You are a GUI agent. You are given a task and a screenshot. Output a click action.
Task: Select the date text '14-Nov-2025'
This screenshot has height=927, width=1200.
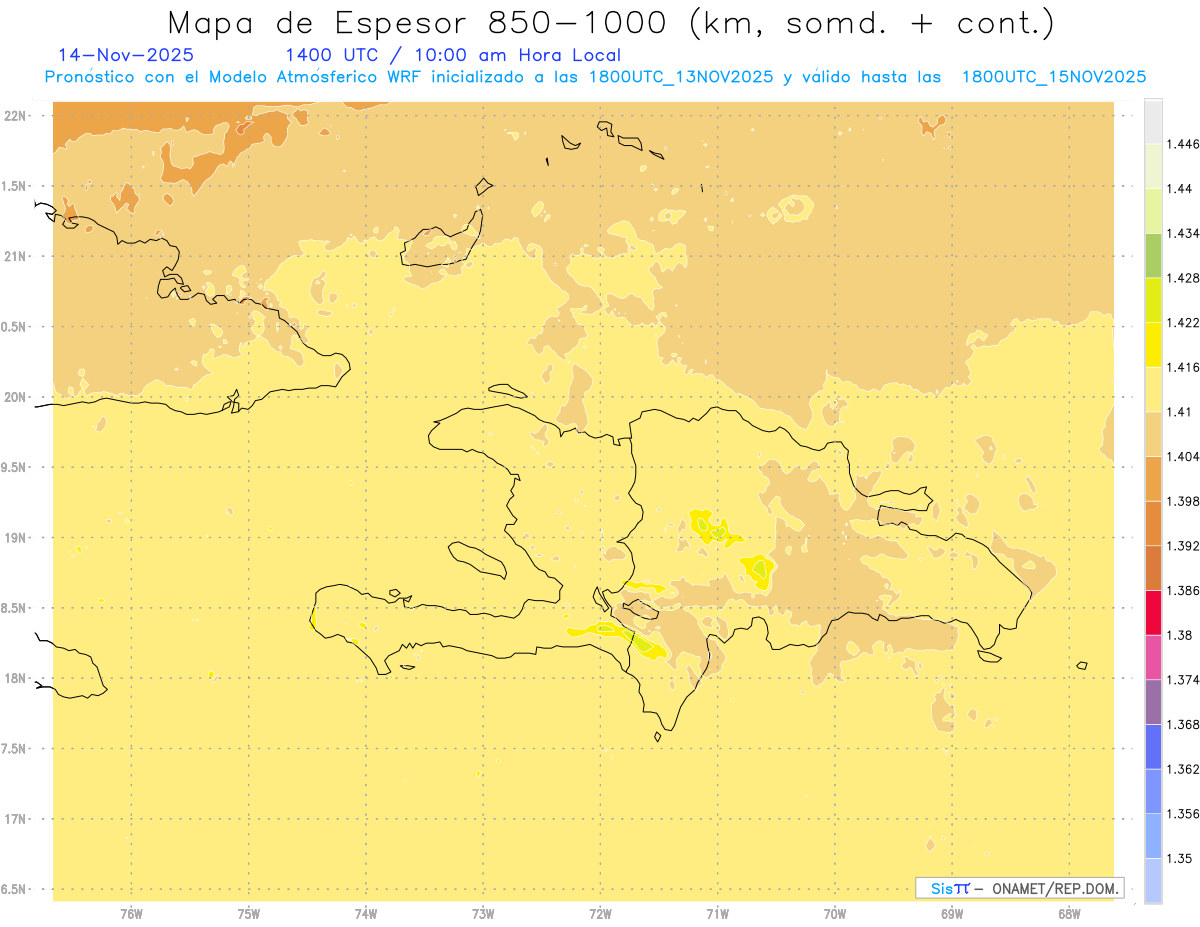(x=126, y=55)
